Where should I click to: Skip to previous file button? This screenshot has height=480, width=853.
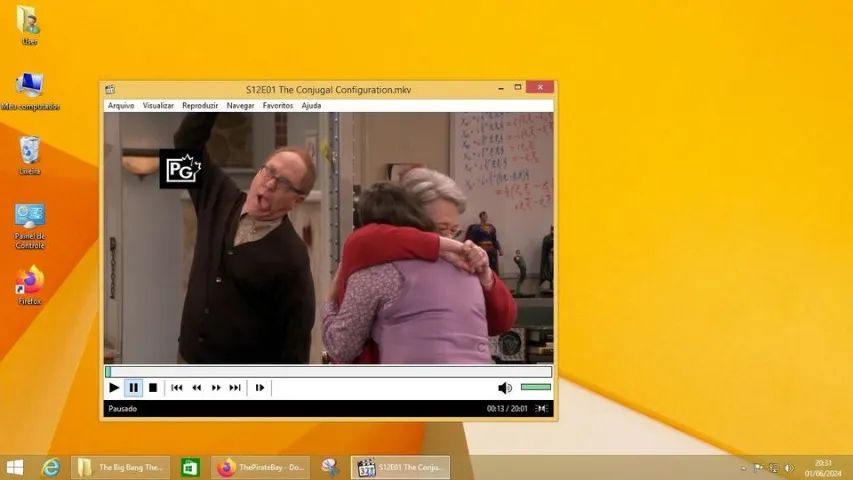tap(177, 387)
